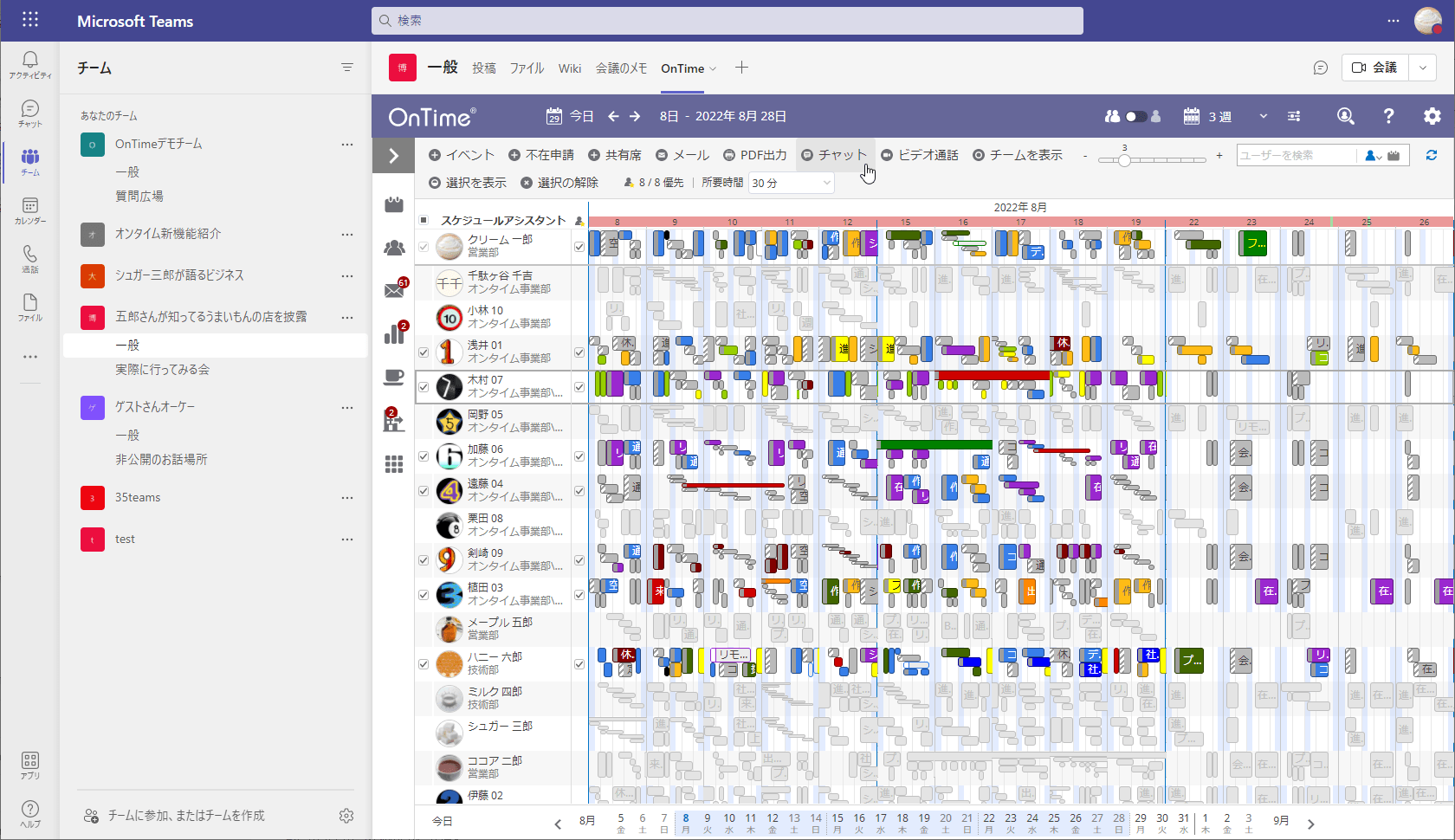
Task: Expand the OnTime side panel arrow
Action: click(x=393, y=156)
